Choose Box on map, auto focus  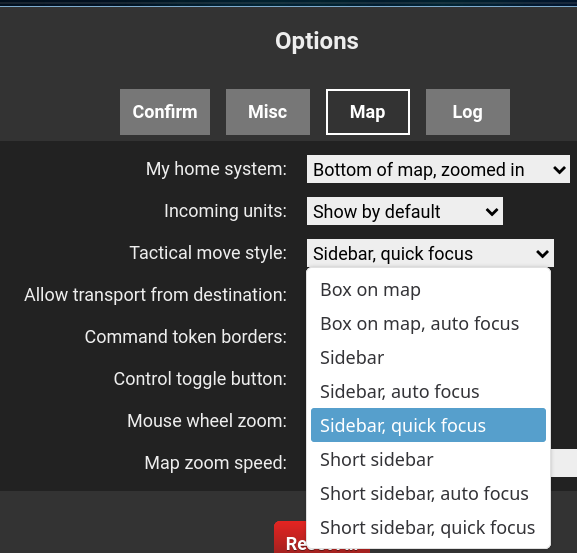coord(428,324)
